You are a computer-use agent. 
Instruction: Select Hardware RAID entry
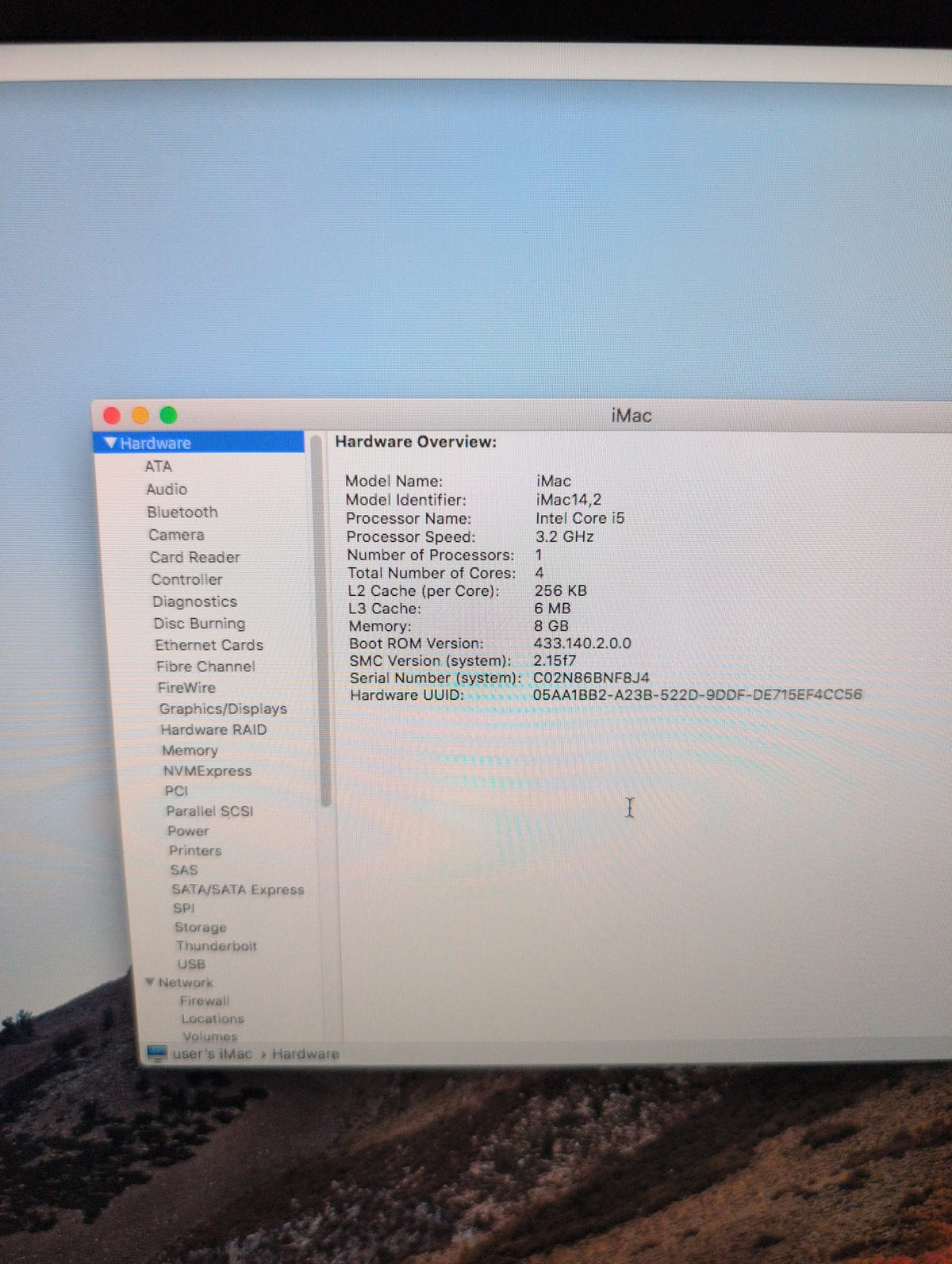214,729
